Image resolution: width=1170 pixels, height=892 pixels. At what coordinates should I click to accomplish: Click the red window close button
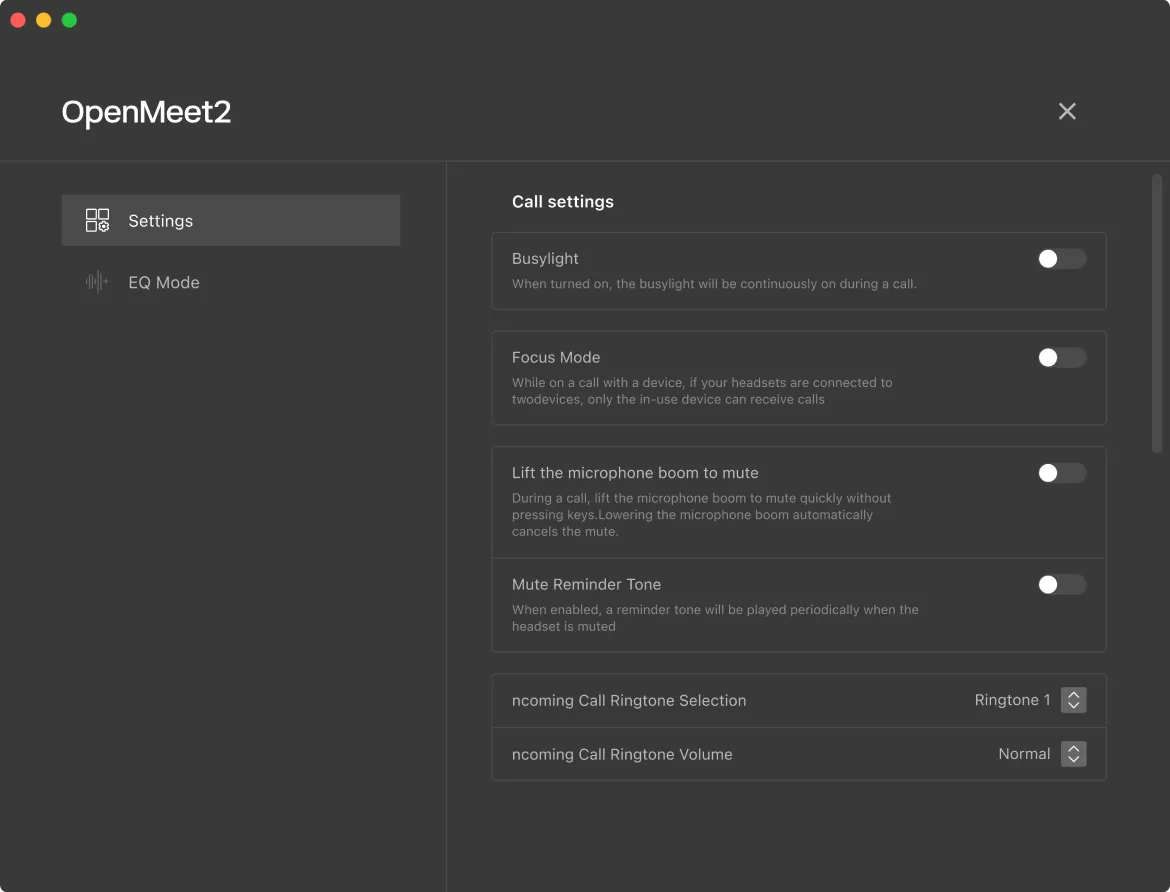[x=18, y=20]
